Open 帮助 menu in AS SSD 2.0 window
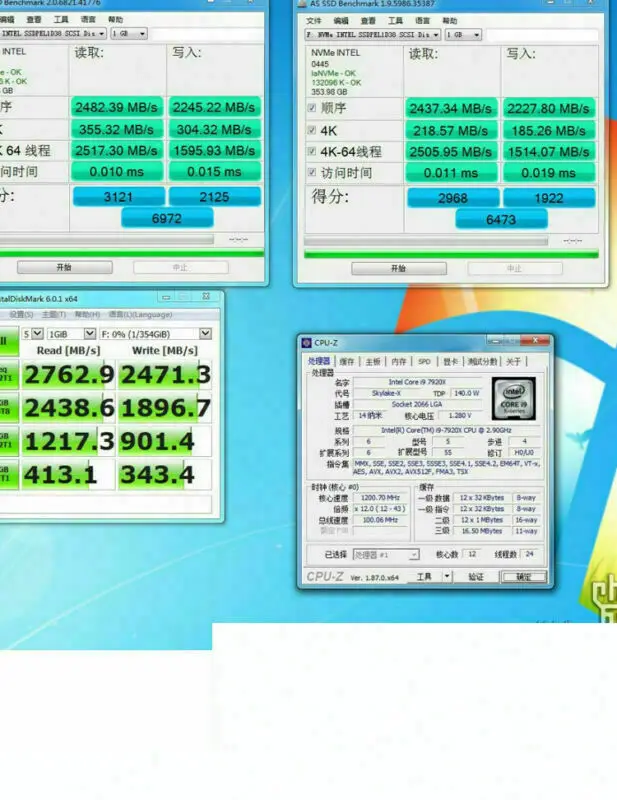 click(115, 20)
